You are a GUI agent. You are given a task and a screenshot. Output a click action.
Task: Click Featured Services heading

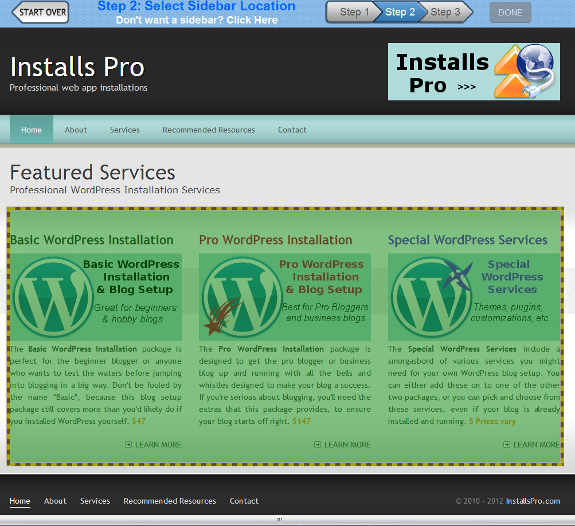tap(92, 172)
